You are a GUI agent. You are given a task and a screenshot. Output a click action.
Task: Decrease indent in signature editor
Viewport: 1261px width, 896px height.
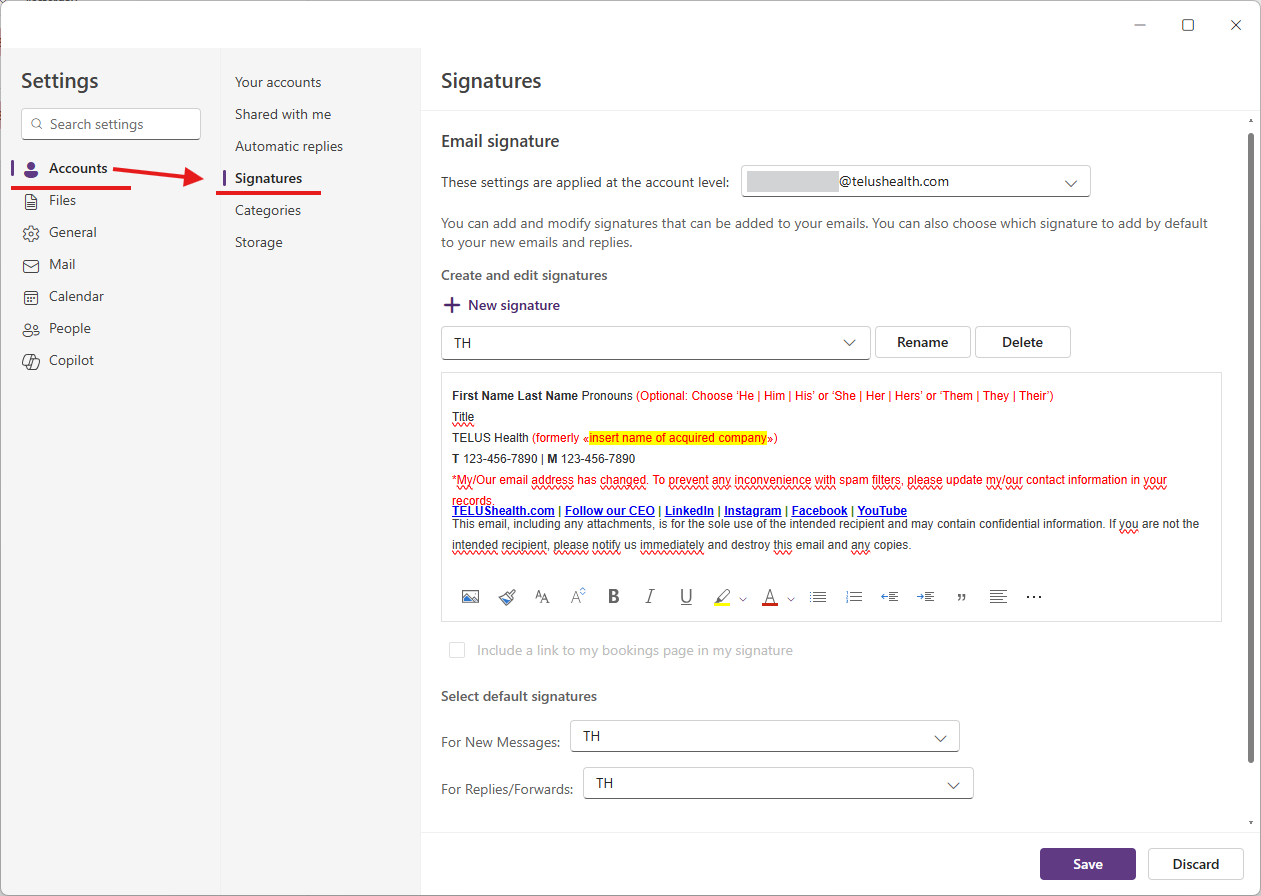(x=889, y=597)
